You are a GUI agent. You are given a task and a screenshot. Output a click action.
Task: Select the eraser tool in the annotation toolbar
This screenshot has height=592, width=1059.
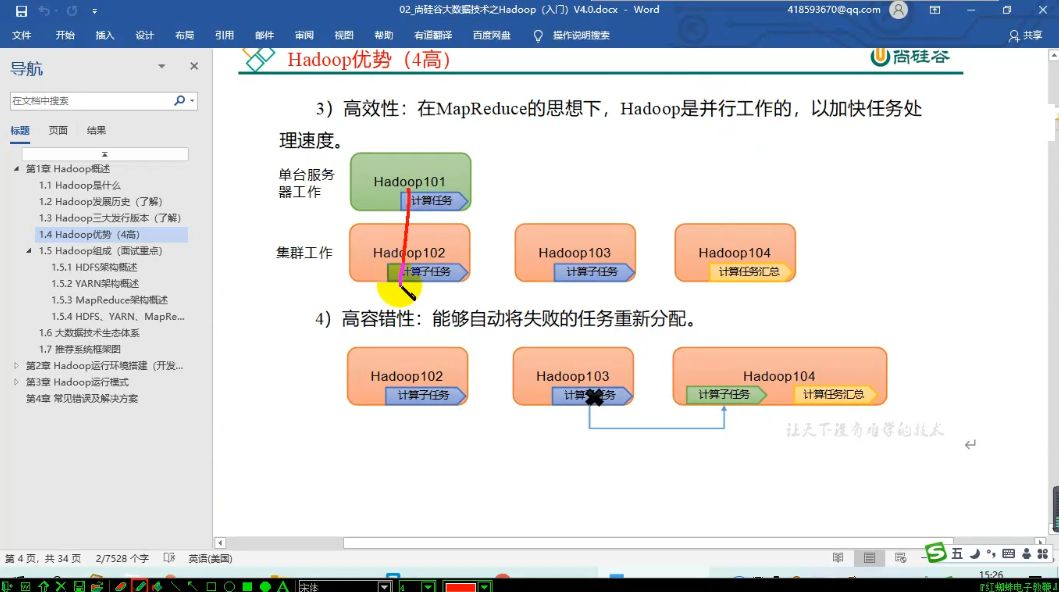pos(120,586)
